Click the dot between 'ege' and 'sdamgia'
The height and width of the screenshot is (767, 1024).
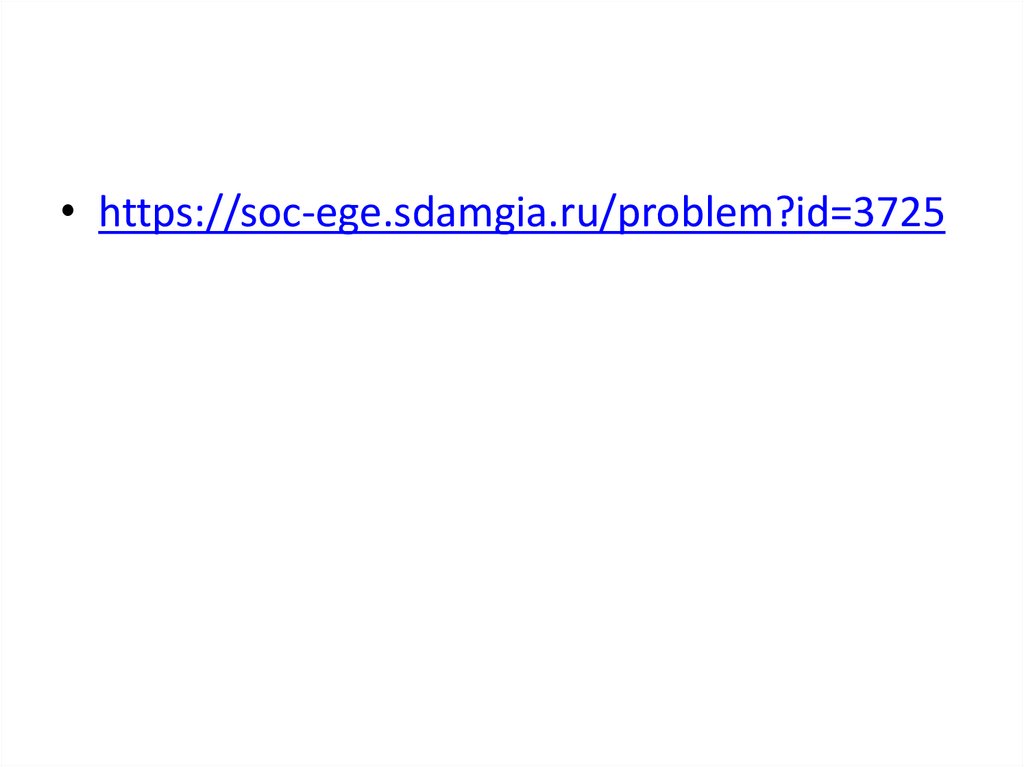tap(388, 225)
